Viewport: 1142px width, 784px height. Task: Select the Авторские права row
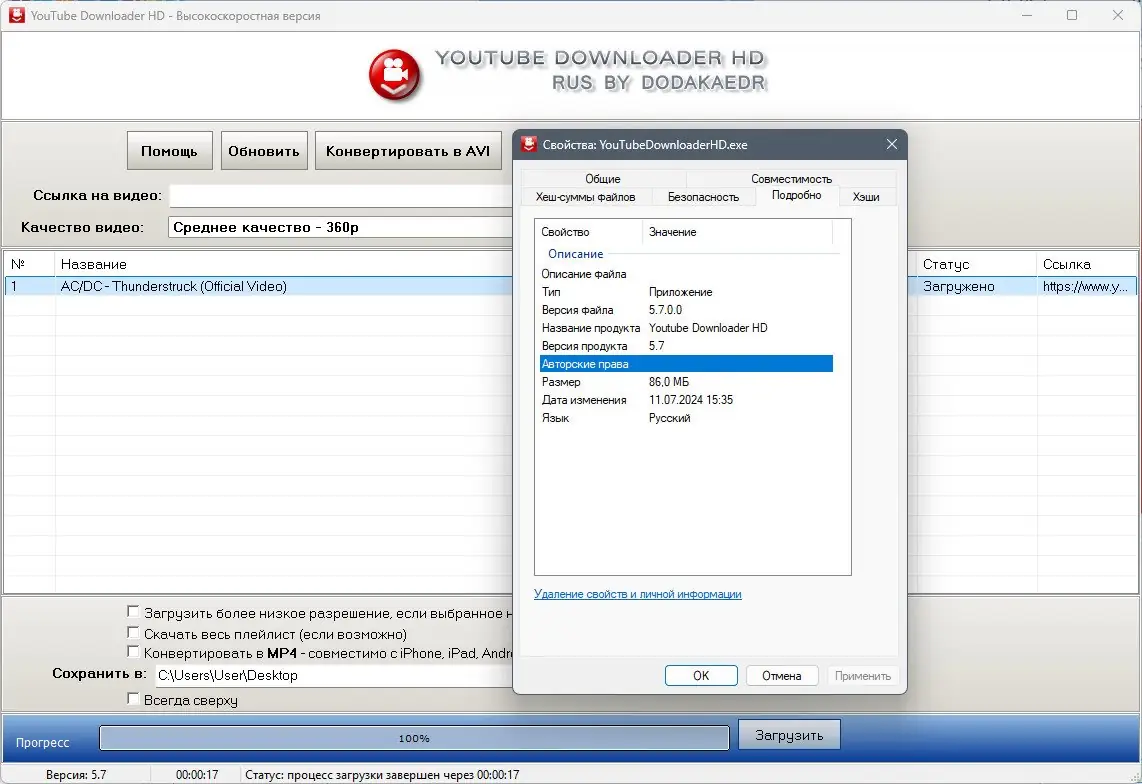pyautogui.click(x=686, y=364)
